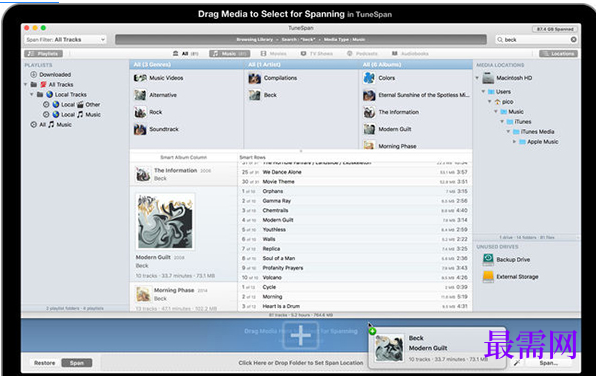
Task: Toggle the Playlists sidebar button
Action: [43, 54]
